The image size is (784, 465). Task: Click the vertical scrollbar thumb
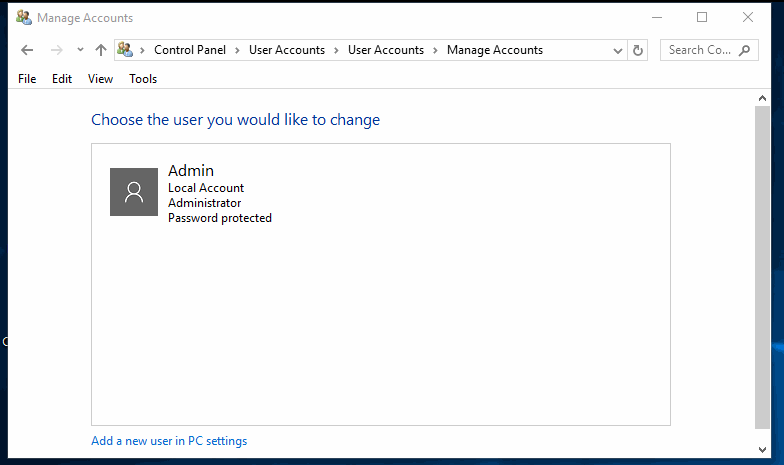762,267
